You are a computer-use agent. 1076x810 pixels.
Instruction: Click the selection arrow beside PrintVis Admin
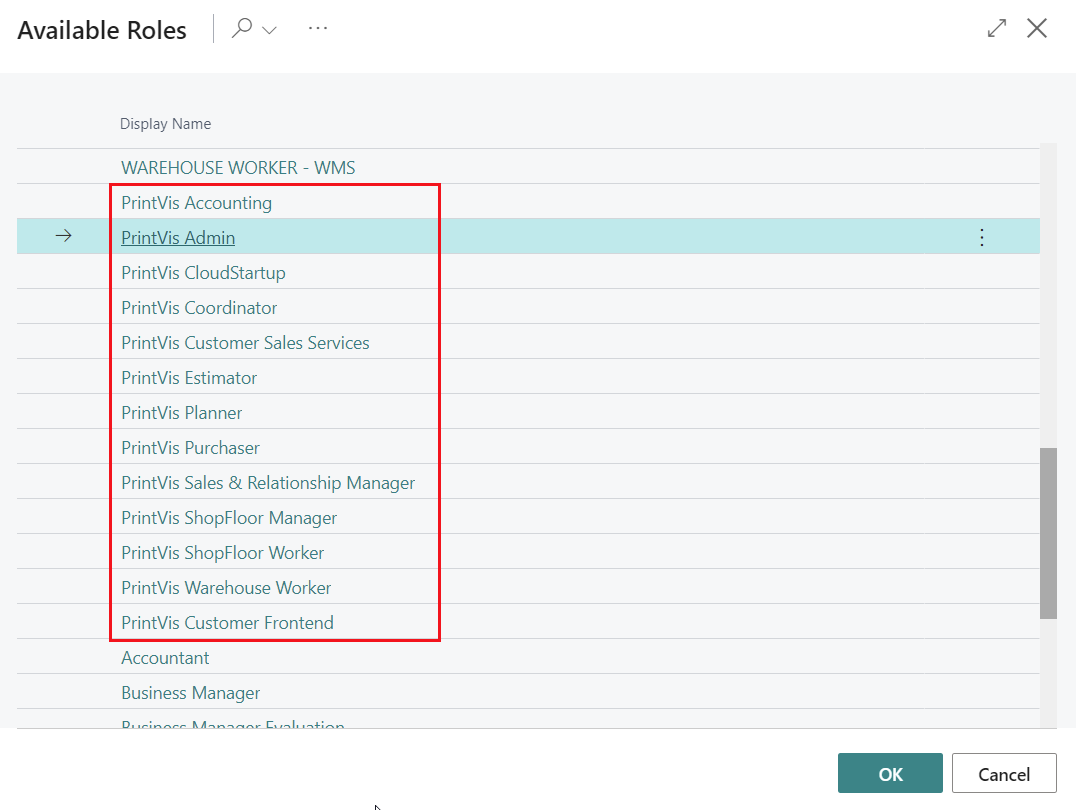click(x=63, y=236)
